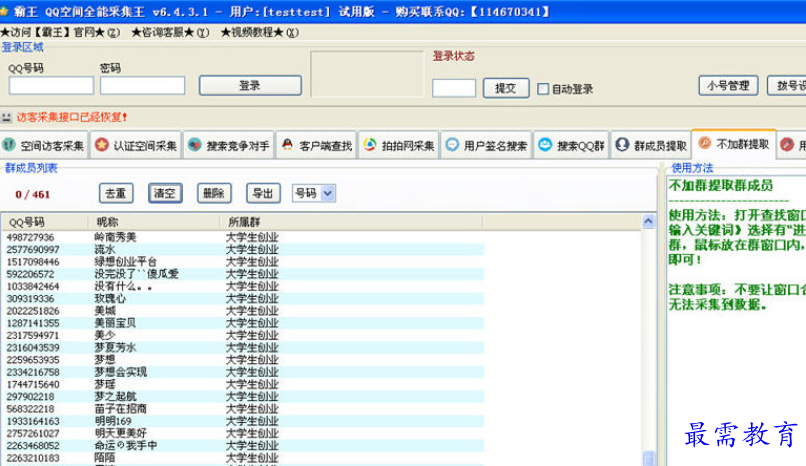Click the globe icon on 空间访客采集 tab
This screenshot has height=466, width=806.
click(x=9, y=145)
